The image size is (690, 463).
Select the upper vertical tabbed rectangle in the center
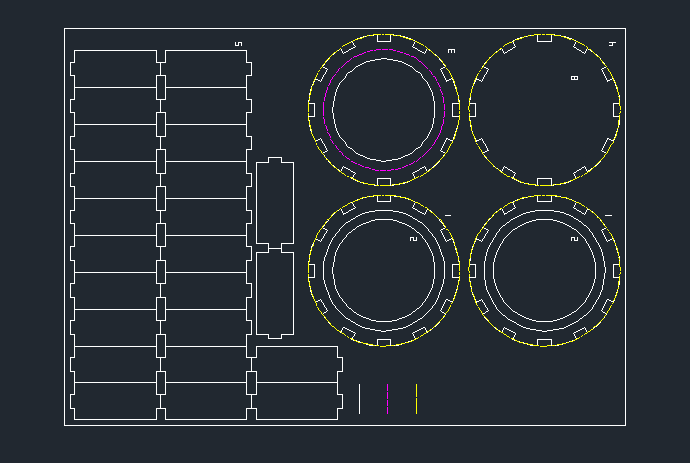click(275, 203)
